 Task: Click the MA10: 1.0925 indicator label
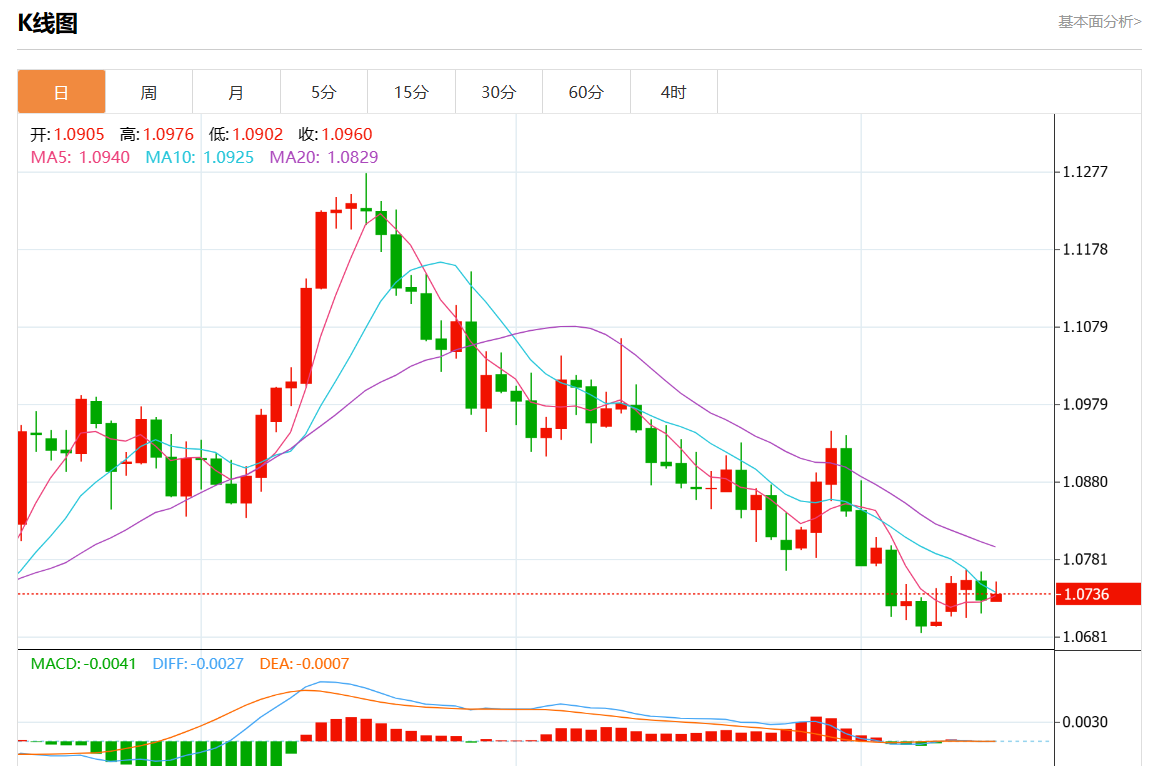[x=199, y=157]
